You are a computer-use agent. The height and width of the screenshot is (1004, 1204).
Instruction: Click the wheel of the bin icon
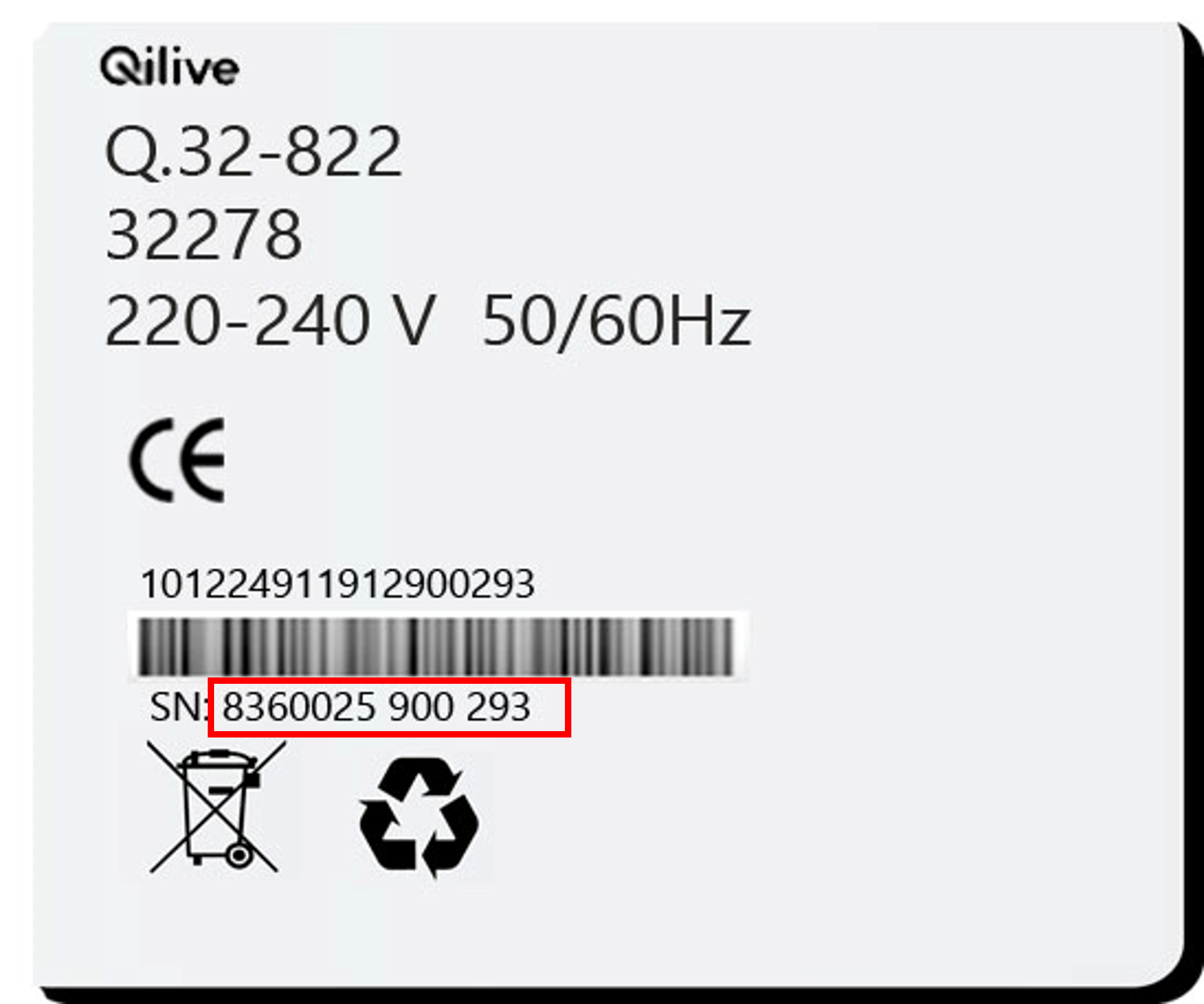coord(239,855)
